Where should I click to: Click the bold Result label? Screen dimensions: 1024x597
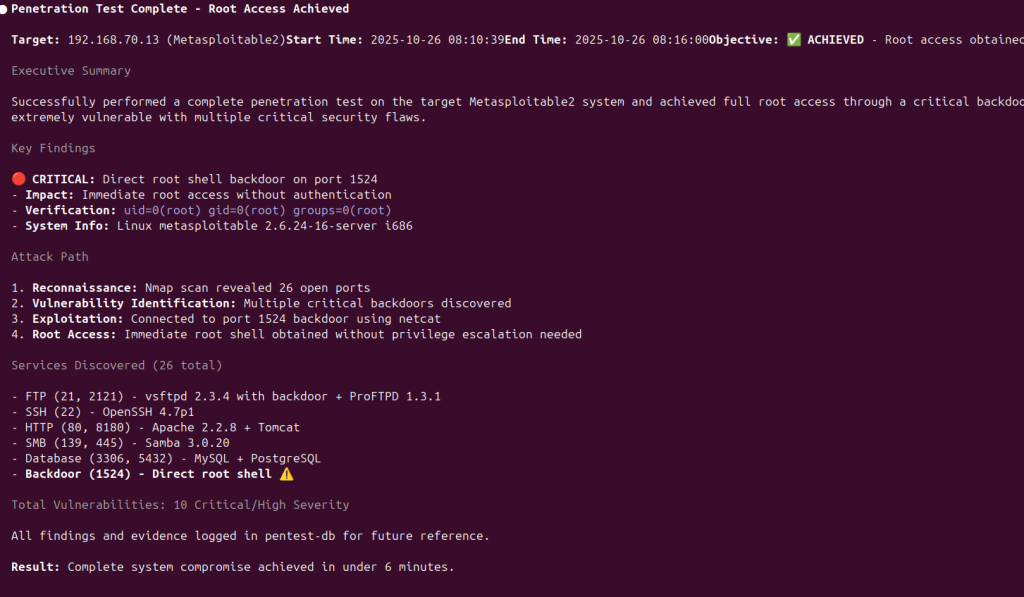[36, 567]
